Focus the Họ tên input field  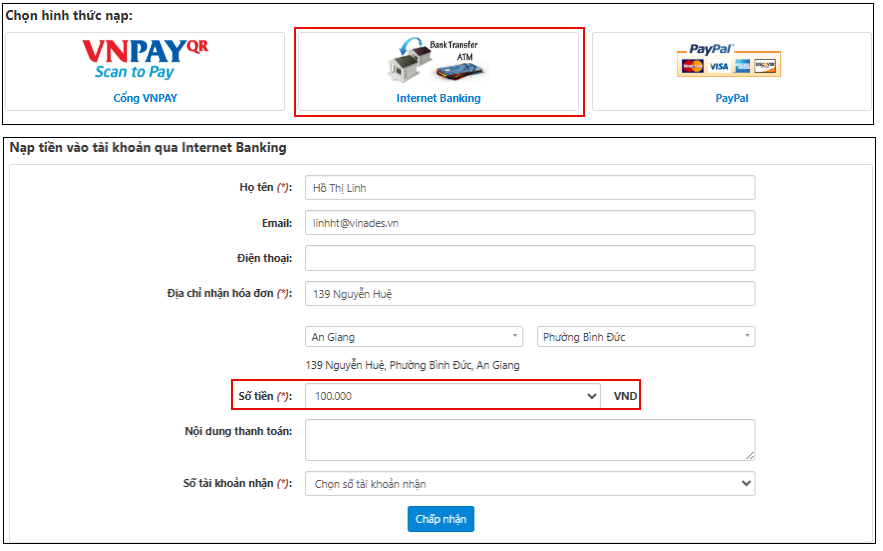coord(530,188)
